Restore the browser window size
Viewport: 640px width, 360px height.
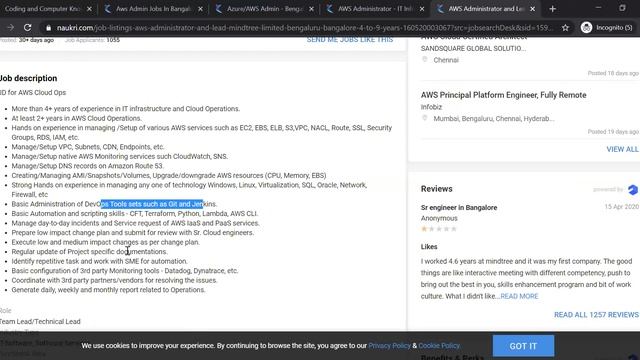(622, 8)
